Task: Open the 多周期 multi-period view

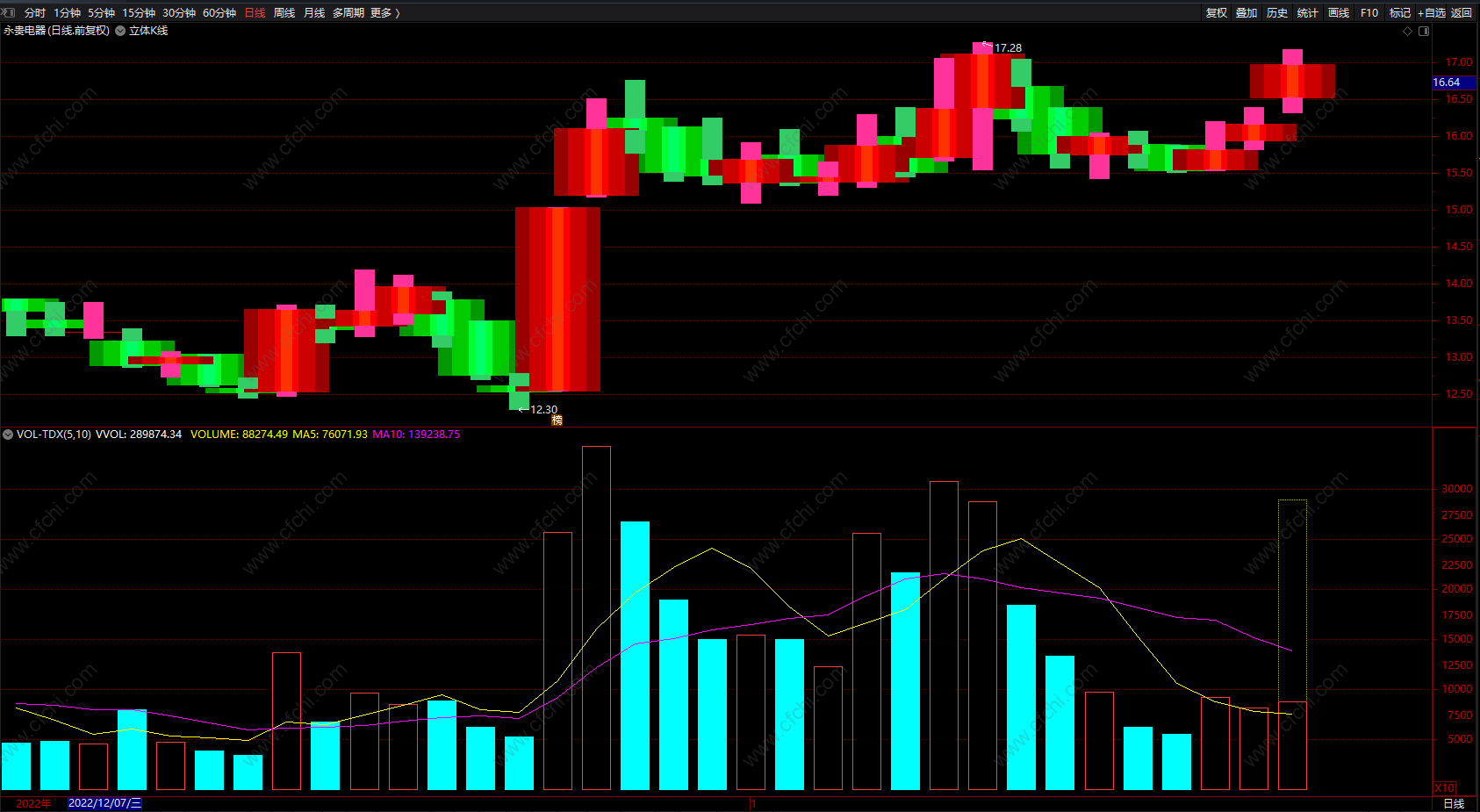Action: point(348,13)
